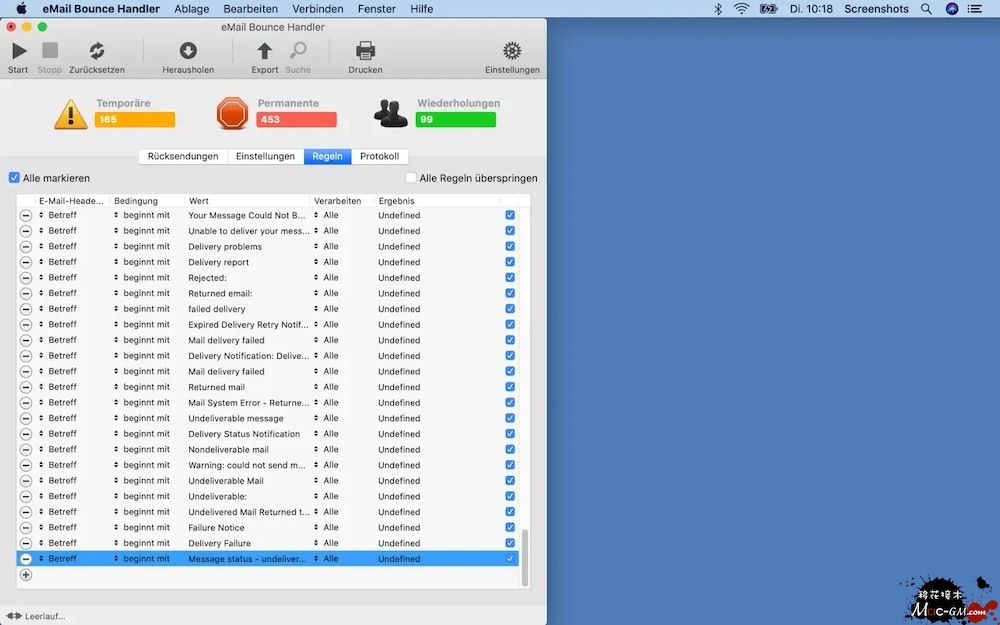Viewport: 1000px width, 625px height.
Task: Click the Spotlight search icon in menu bar
Action: click(x=927, y=9)
